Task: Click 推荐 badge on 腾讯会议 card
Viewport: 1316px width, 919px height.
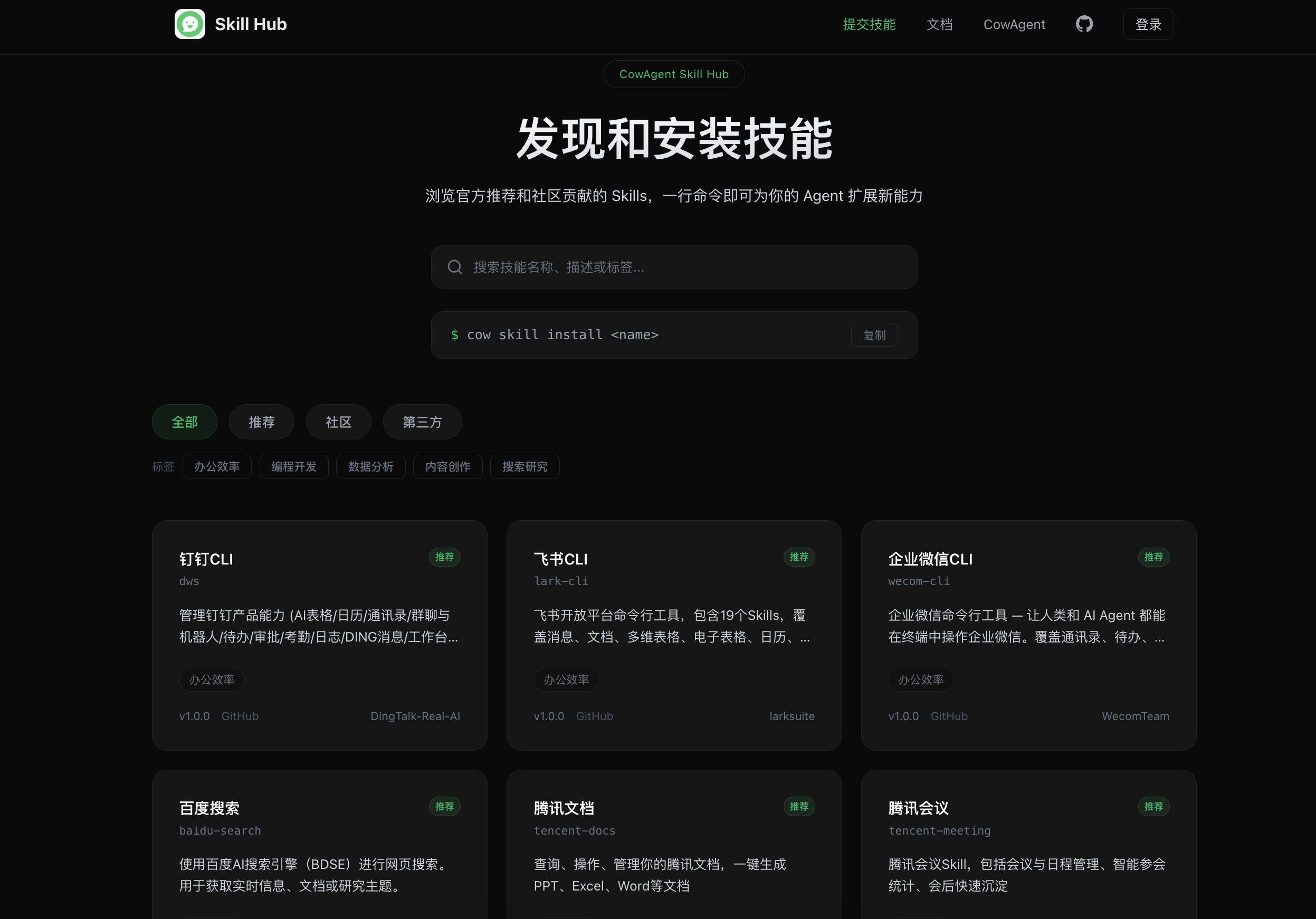Action: pyautogui.click(x=1153, y=806)
